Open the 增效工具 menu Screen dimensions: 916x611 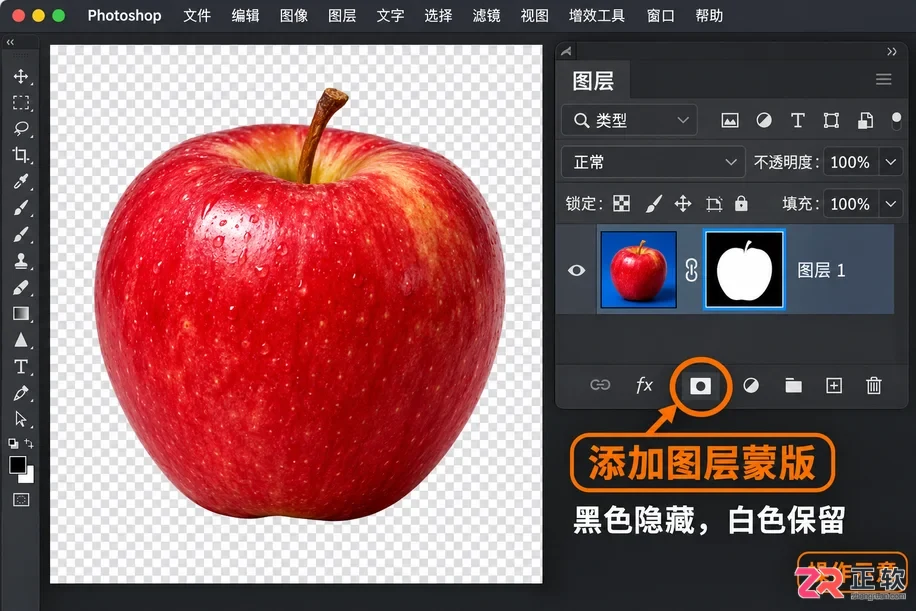(x=596, y=16)
